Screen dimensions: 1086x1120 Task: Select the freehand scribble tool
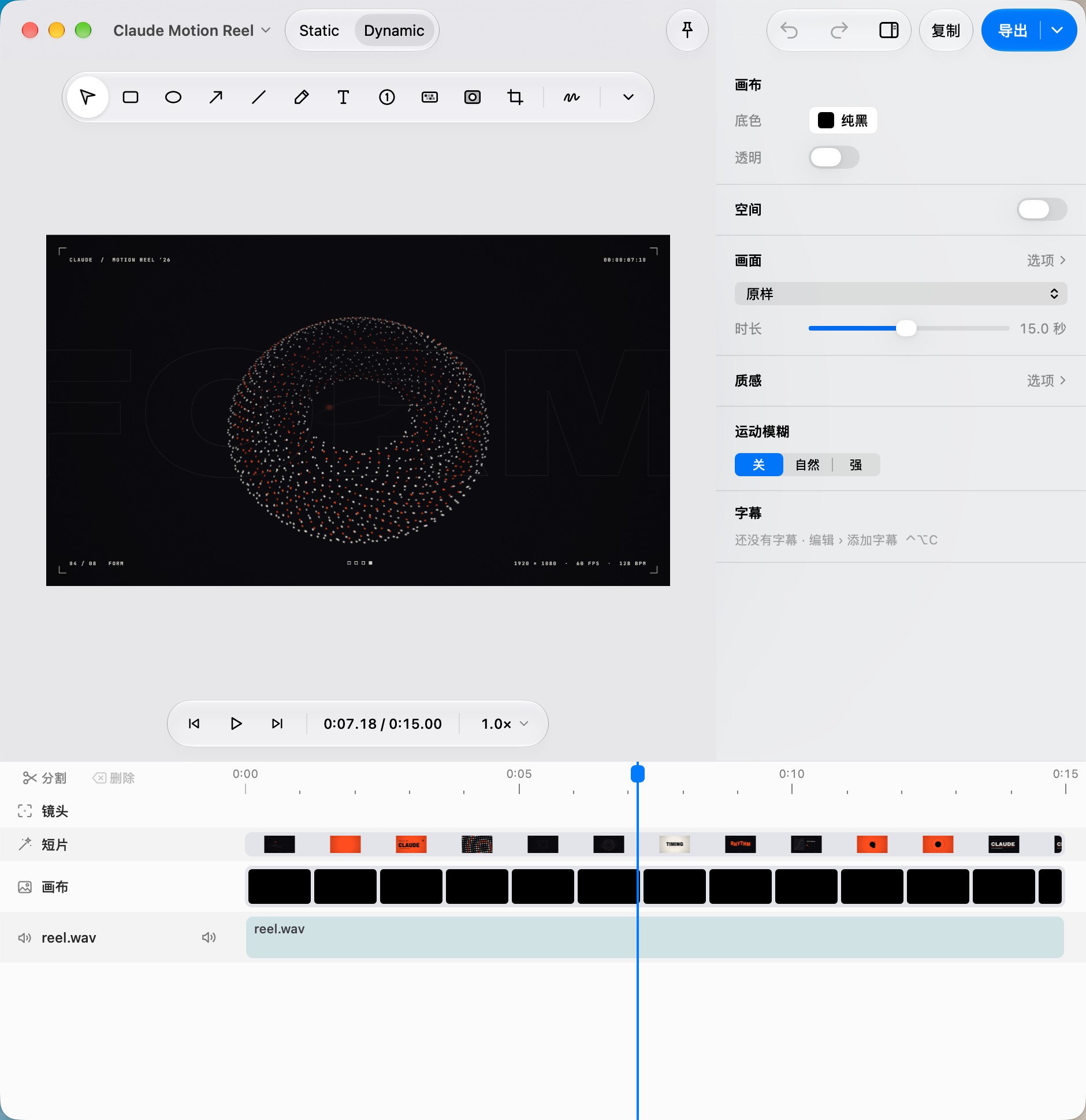[x=572, y=97]
